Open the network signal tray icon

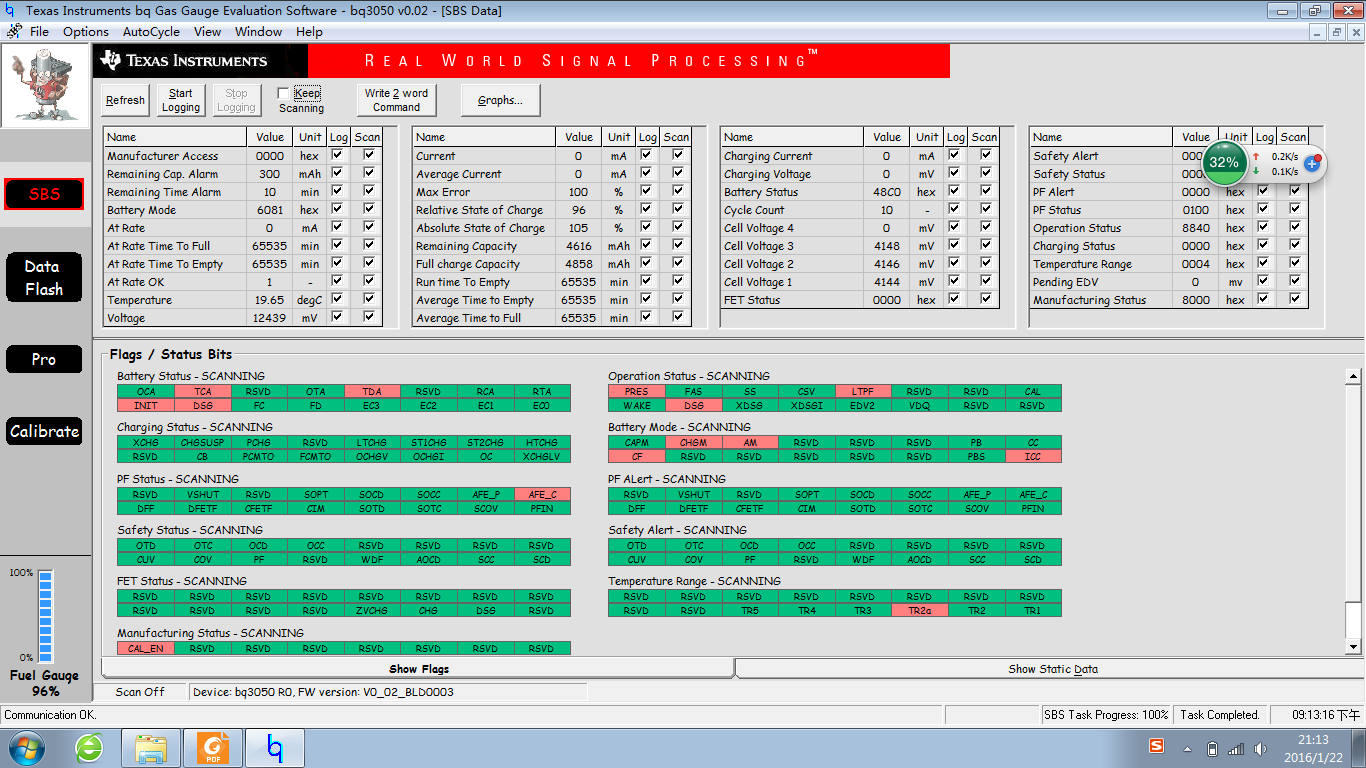1236,748
